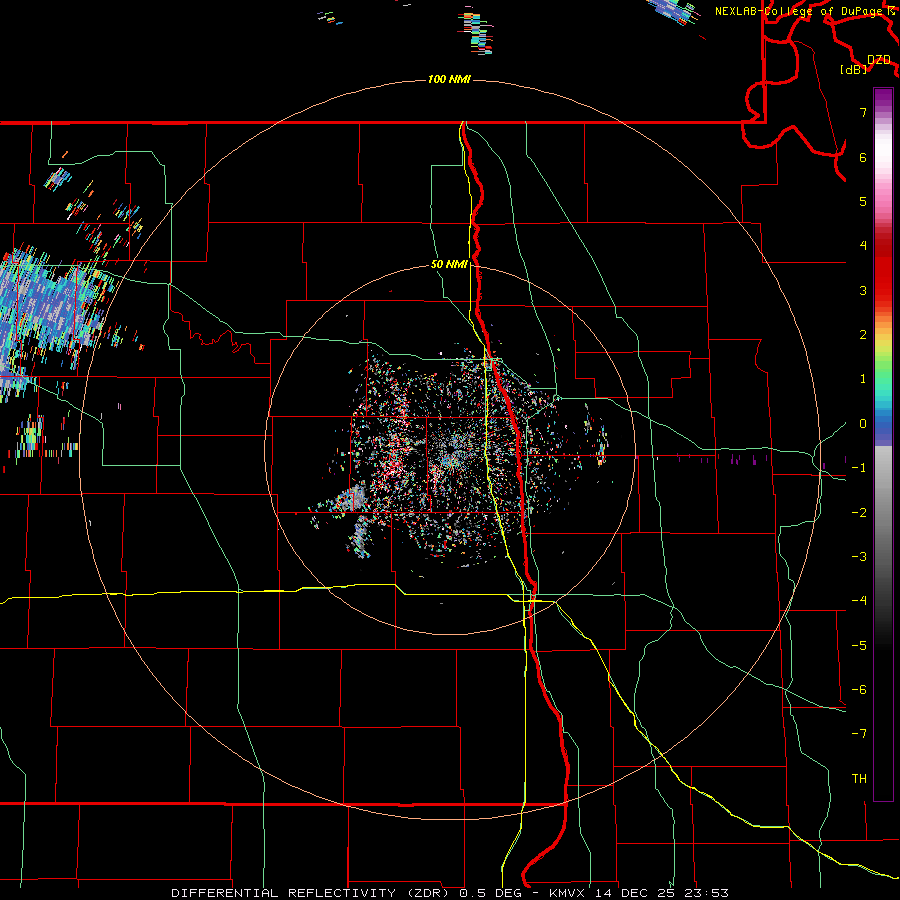Click the "2" value on the color scale
Image resolution: width=900 pixels, height=900 pixels.
(x=863, y=335)
